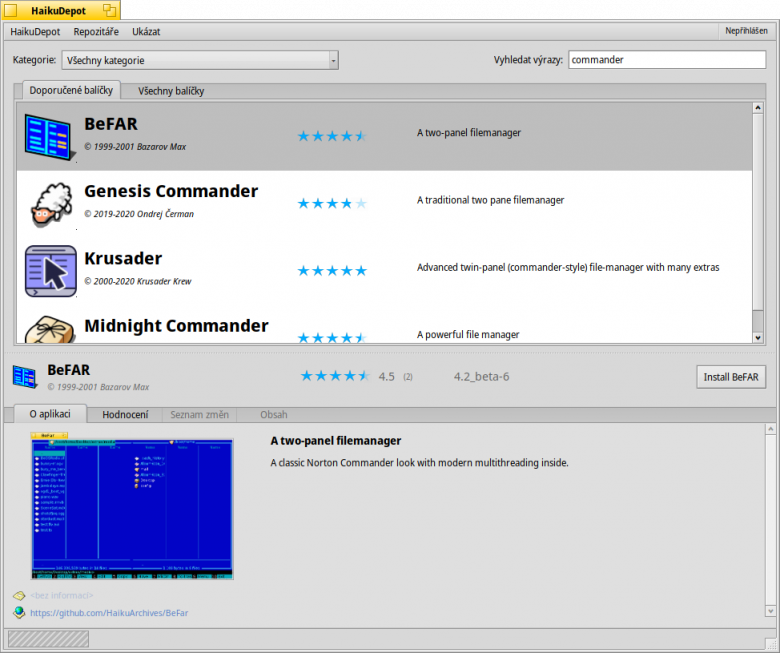Click the BeFAR screenshot thumbnail
Screen dimensions: 780x653
132,506
